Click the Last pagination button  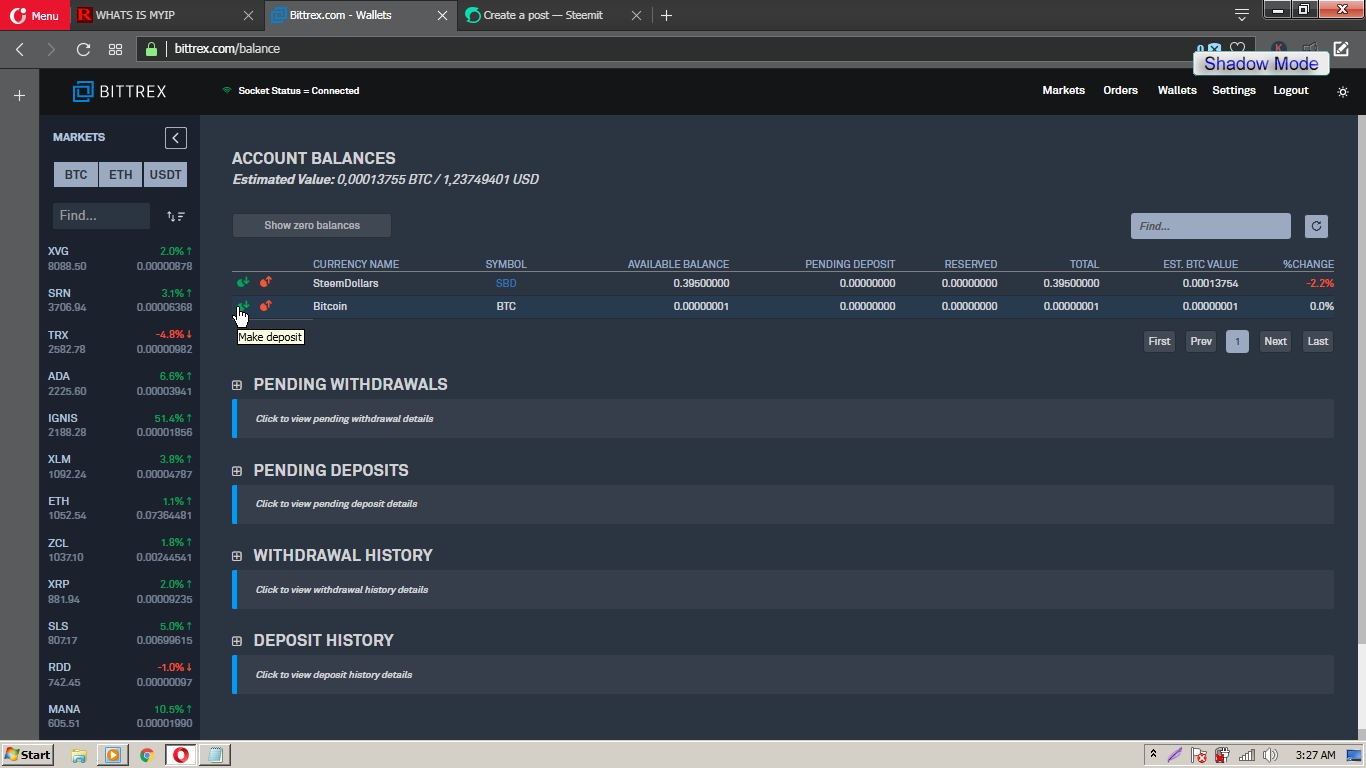(x=1318, y=342)
